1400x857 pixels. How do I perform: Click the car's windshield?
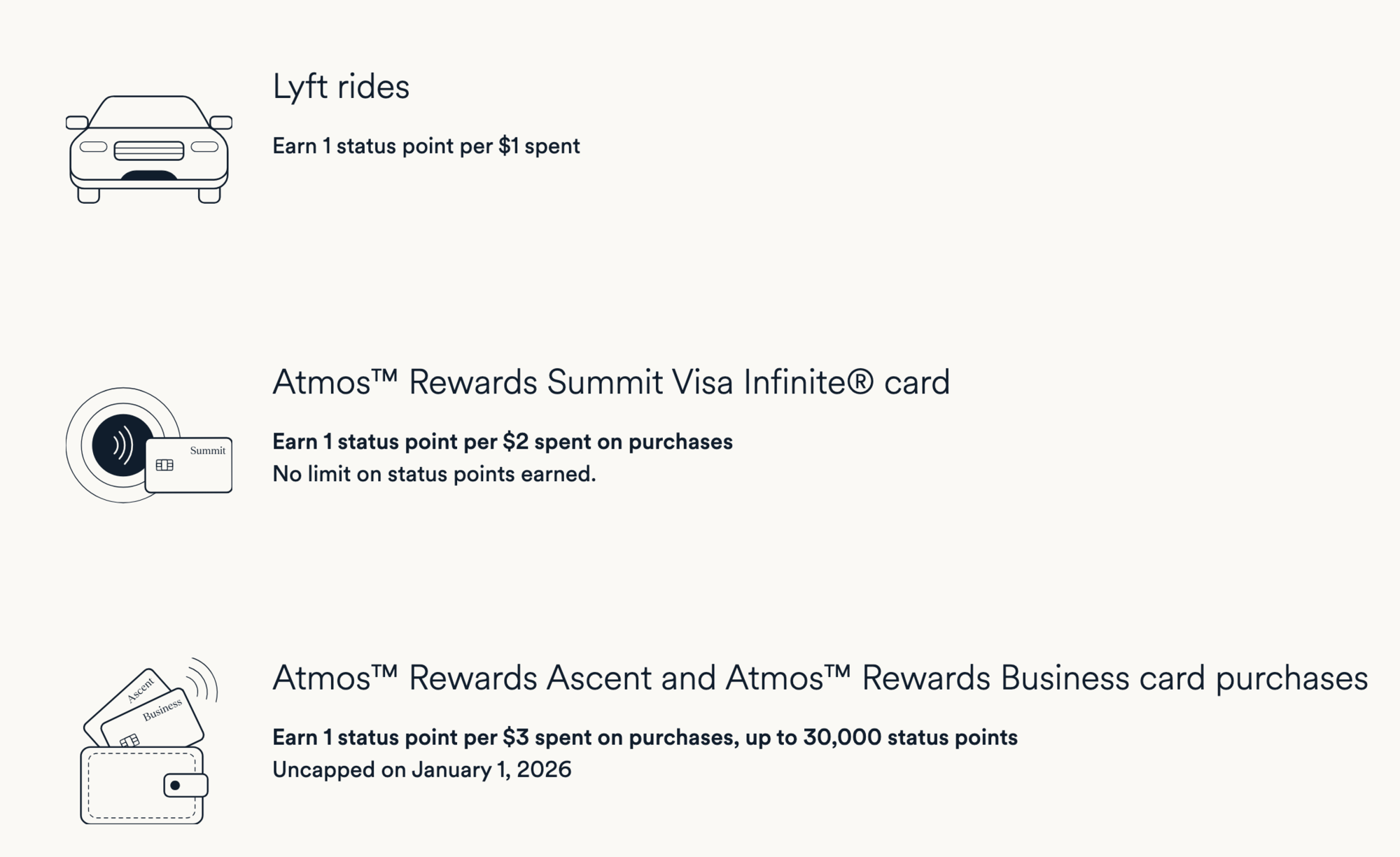[x=148, y=113]
